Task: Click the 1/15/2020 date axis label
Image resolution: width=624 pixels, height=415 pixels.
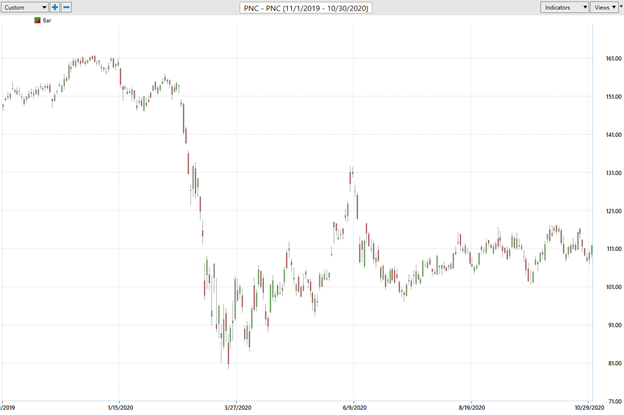Action: click(x=120, y=407)
